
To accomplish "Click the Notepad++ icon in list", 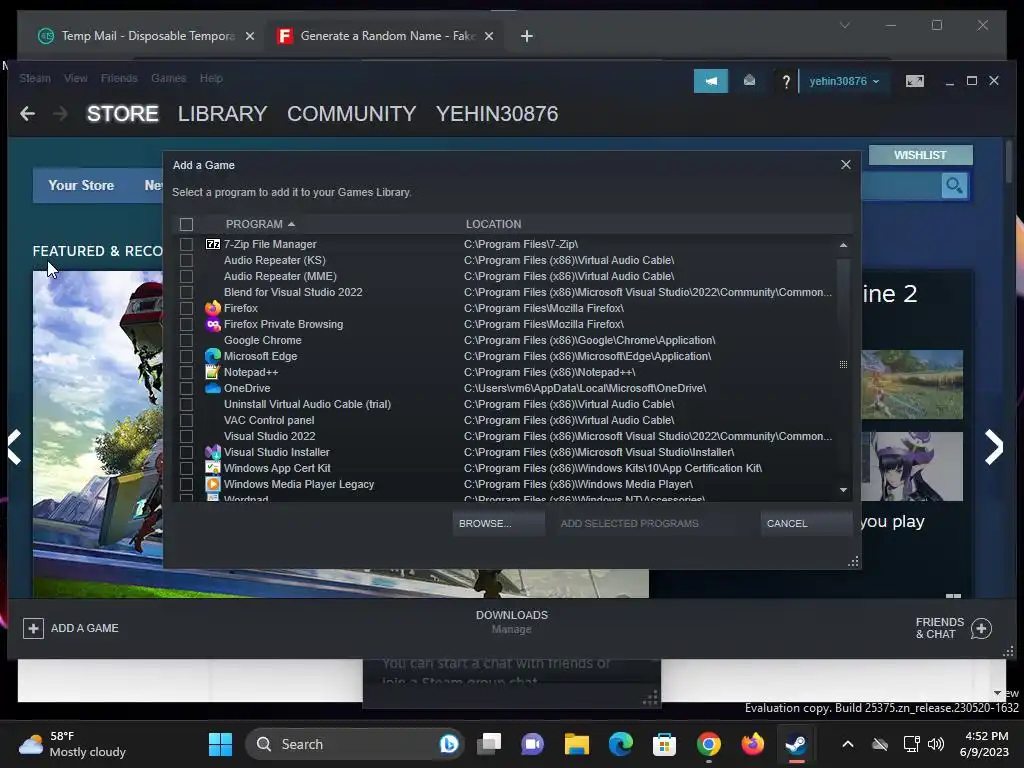I will [213, 372].
